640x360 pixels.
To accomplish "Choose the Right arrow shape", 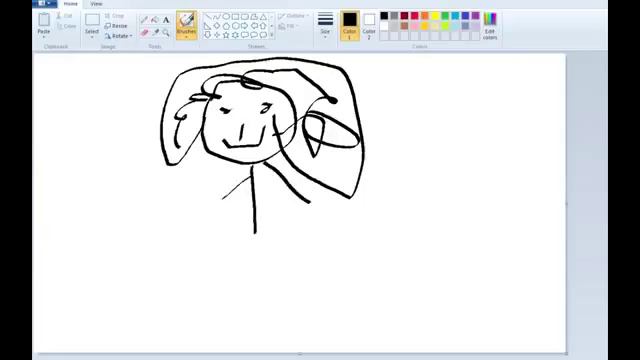I will 245,26.
